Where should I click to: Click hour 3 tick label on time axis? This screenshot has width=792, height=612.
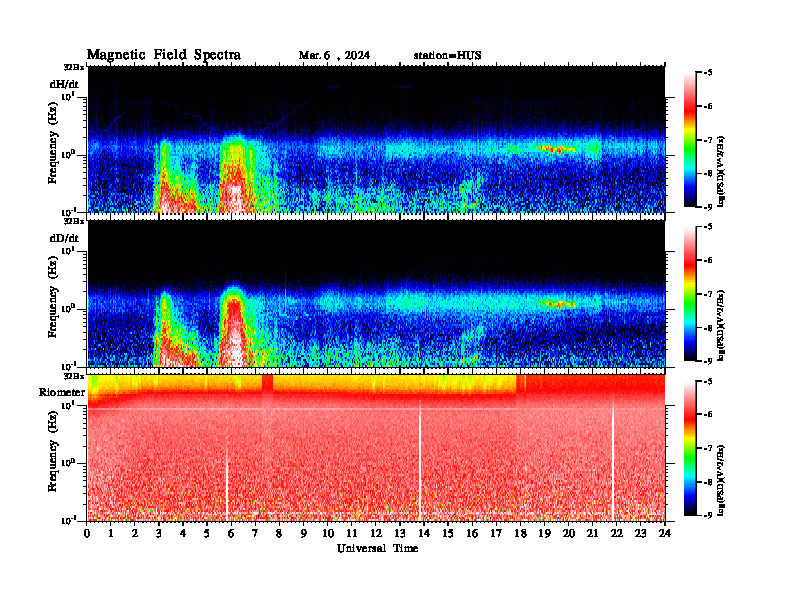click(160, 533)
